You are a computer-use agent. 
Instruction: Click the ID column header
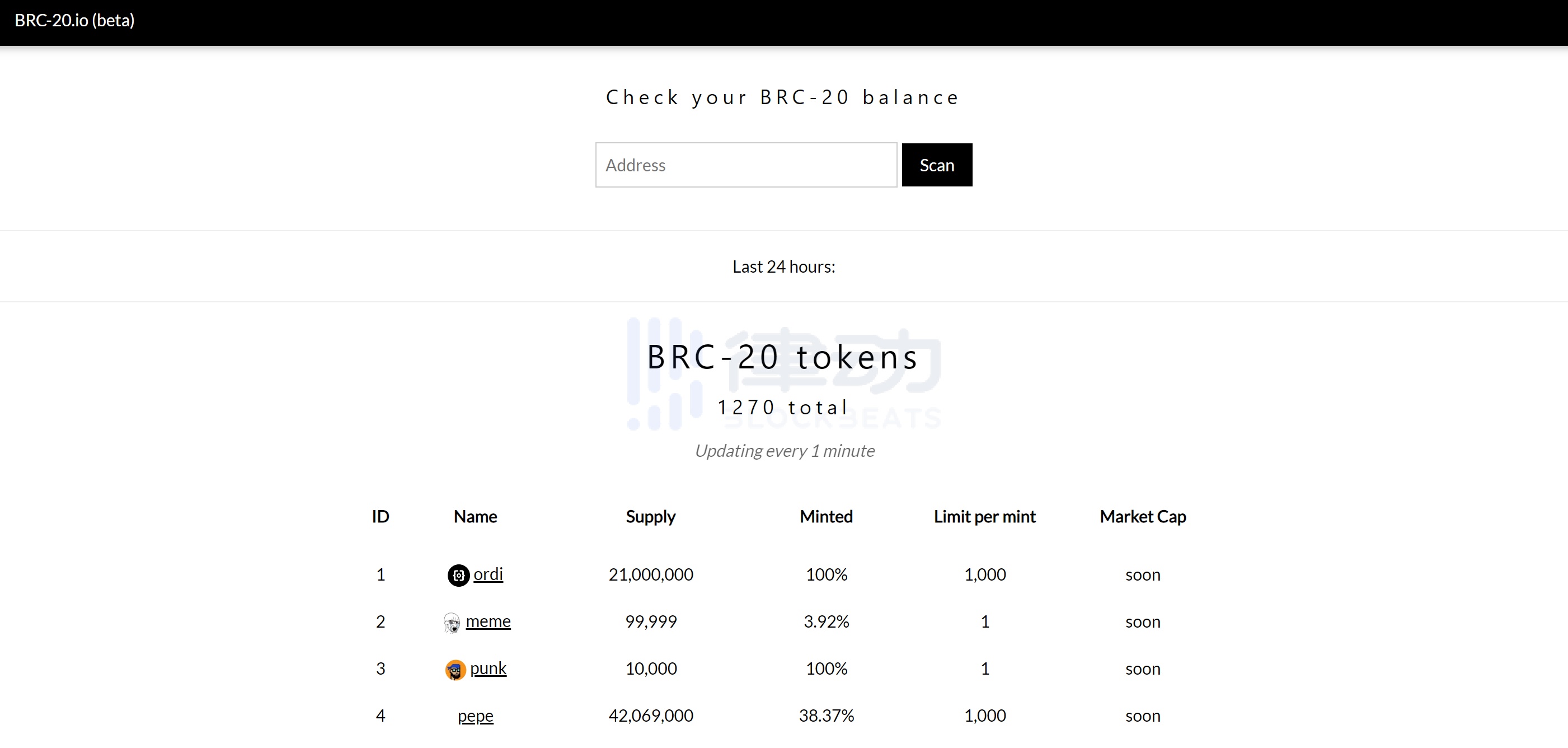pos(381,517)
